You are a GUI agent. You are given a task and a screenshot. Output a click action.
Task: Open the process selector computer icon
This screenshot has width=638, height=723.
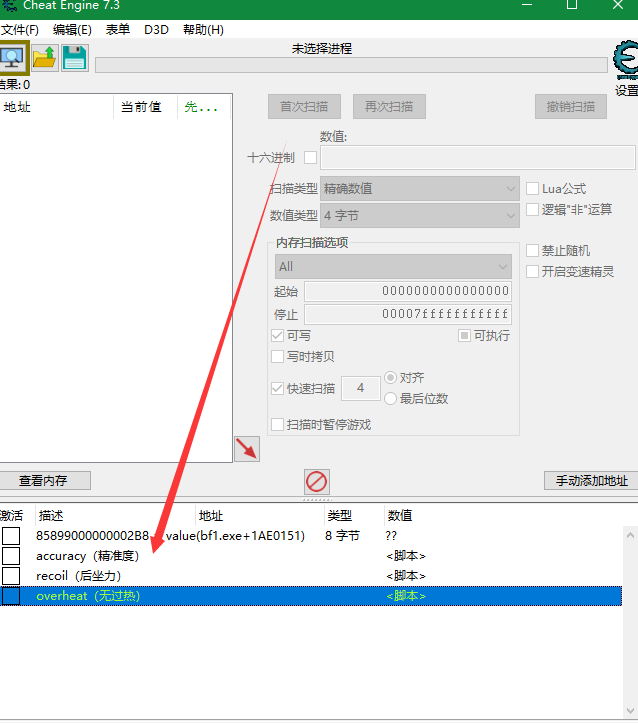click(13, 58)
